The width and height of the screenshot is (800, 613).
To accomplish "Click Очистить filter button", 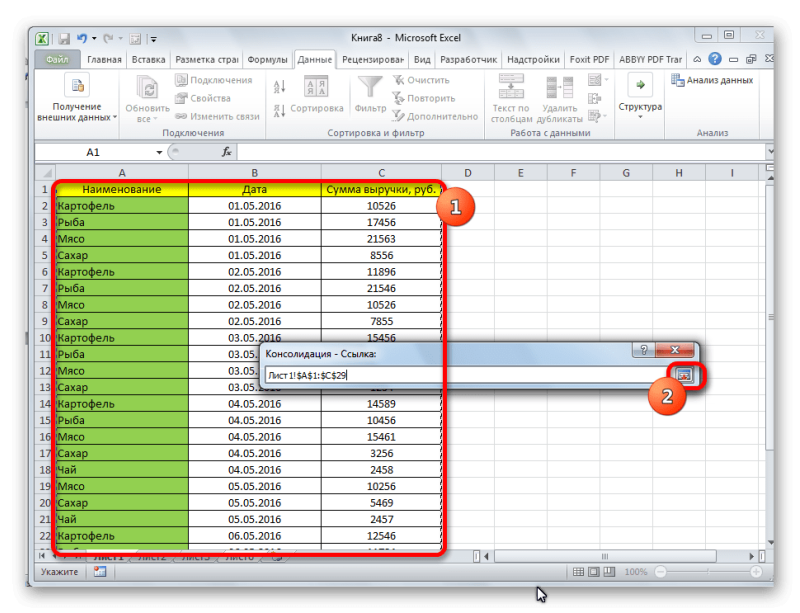I will coord(421,80).
